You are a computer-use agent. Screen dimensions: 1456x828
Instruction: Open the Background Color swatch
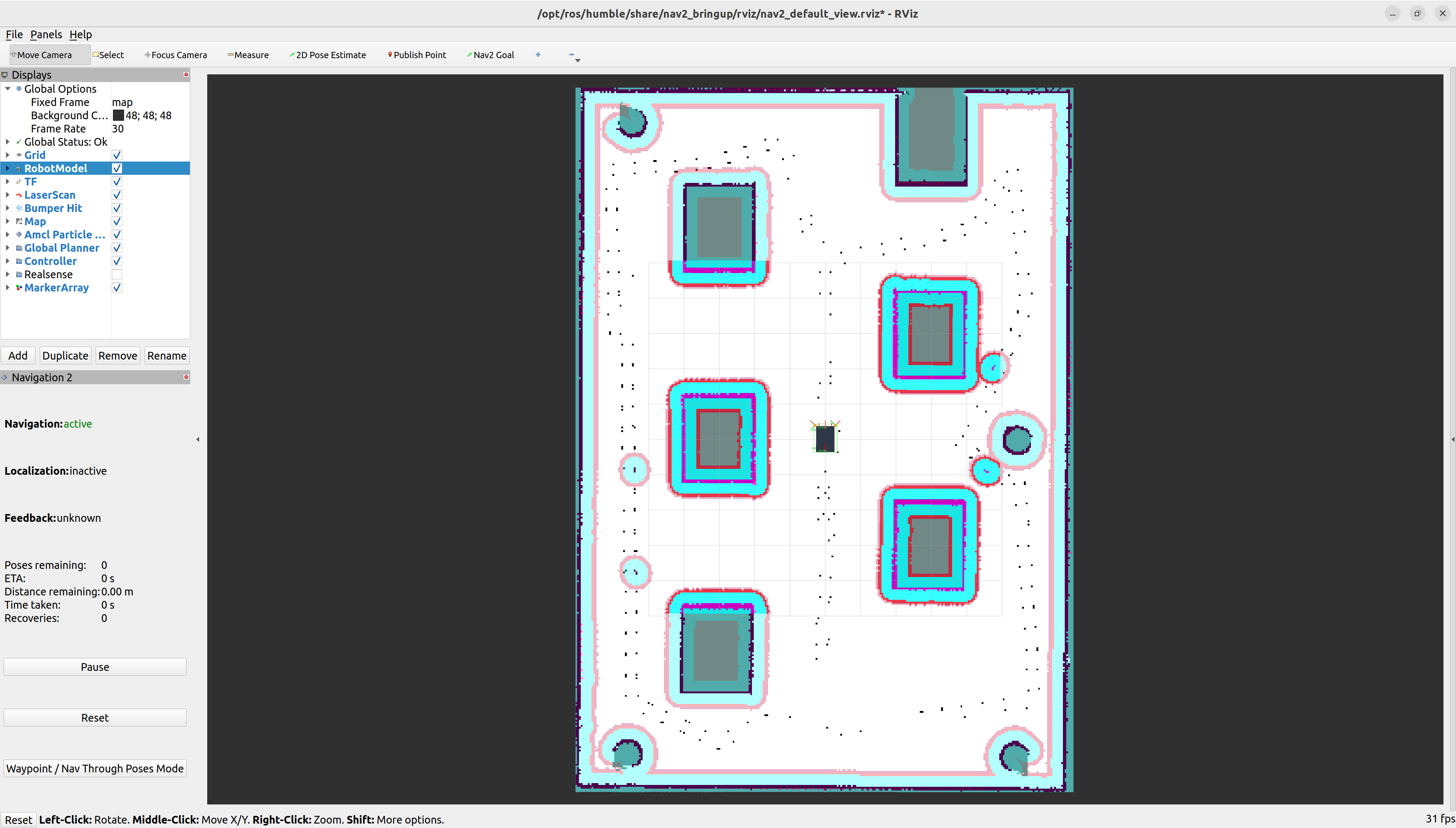coord(118,116)
